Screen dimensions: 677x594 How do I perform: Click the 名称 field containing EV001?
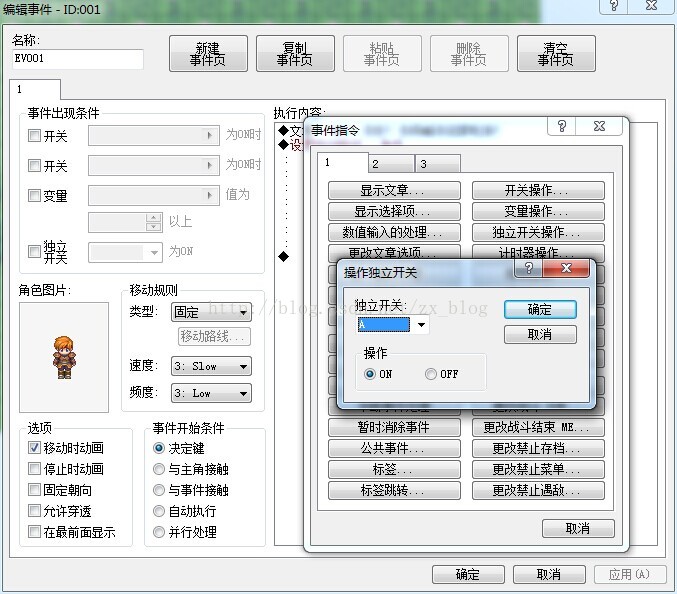[78, 59]
